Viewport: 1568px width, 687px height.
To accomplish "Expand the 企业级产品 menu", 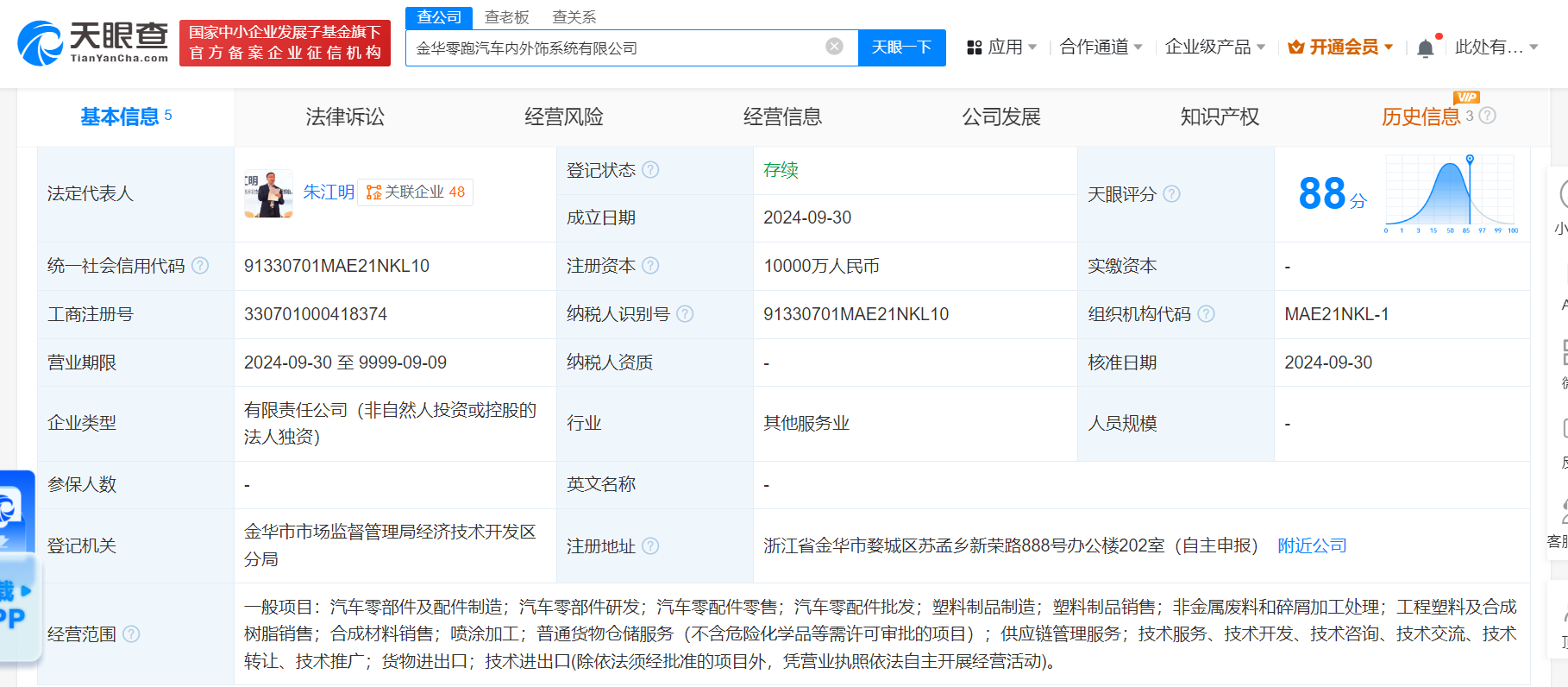I will point(1214,47).
